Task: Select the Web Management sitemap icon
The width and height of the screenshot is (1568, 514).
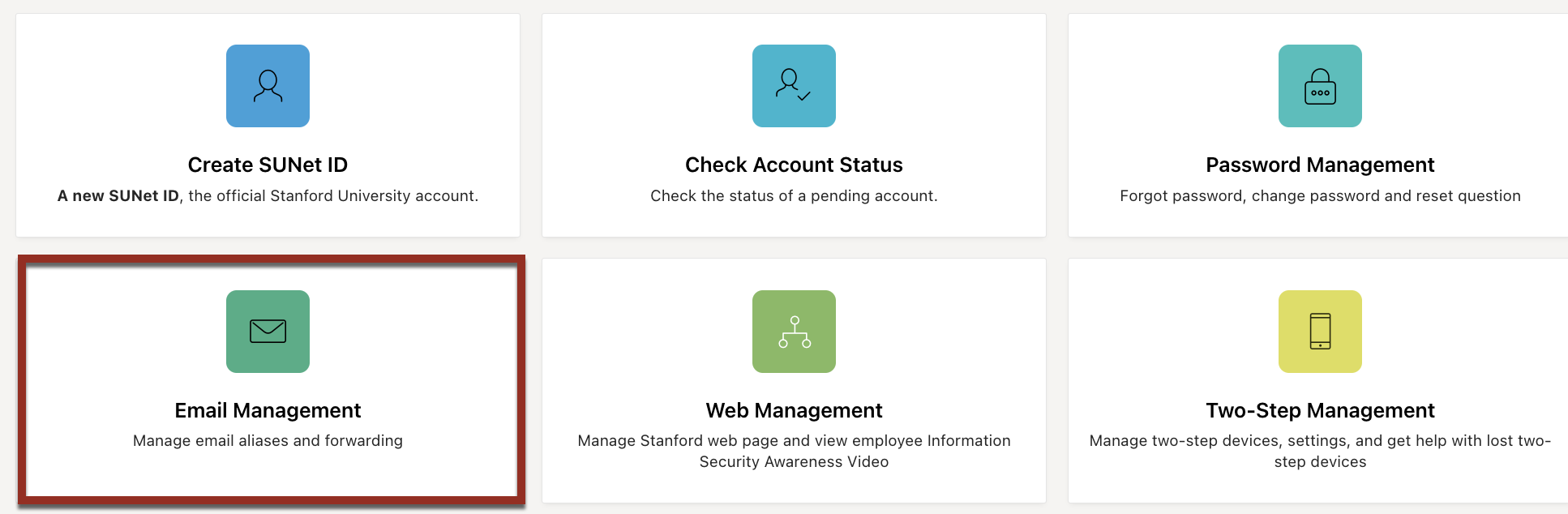Action: pos(793,332)
